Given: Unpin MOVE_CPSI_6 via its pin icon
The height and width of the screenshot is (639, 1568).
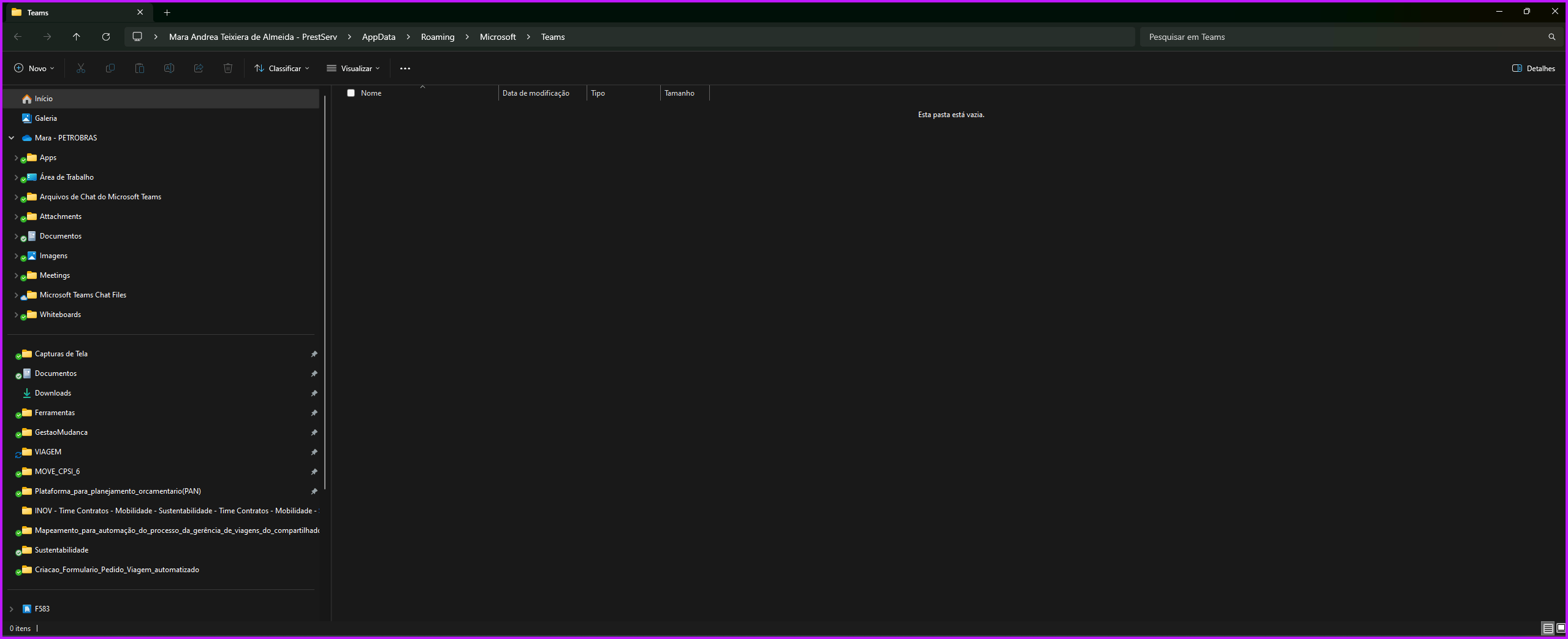Looking at the screenshot, I should (314, 472).
